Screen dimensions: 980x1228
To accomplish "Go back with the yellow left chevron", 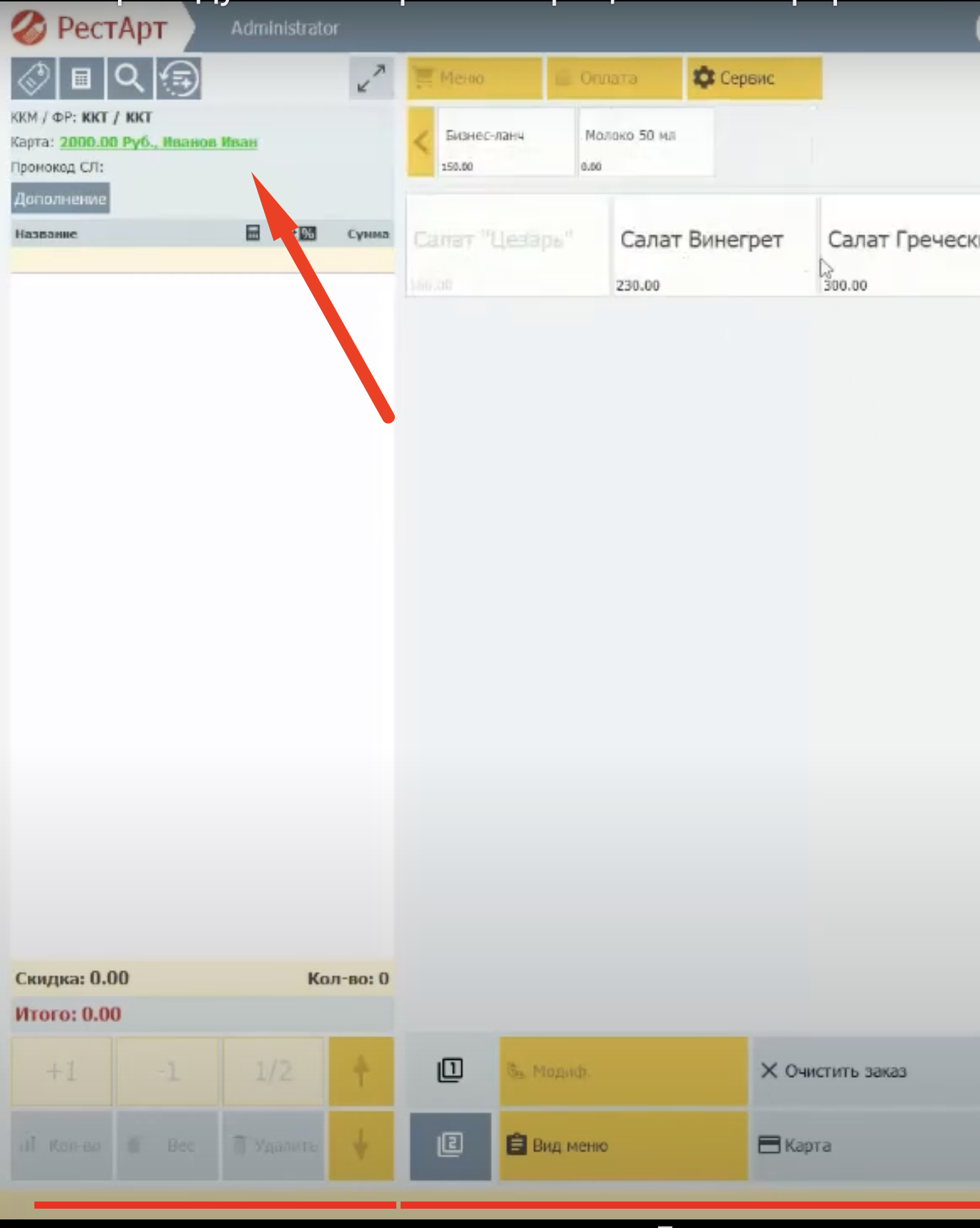I will pyautogui.click(x=421, y=142).
